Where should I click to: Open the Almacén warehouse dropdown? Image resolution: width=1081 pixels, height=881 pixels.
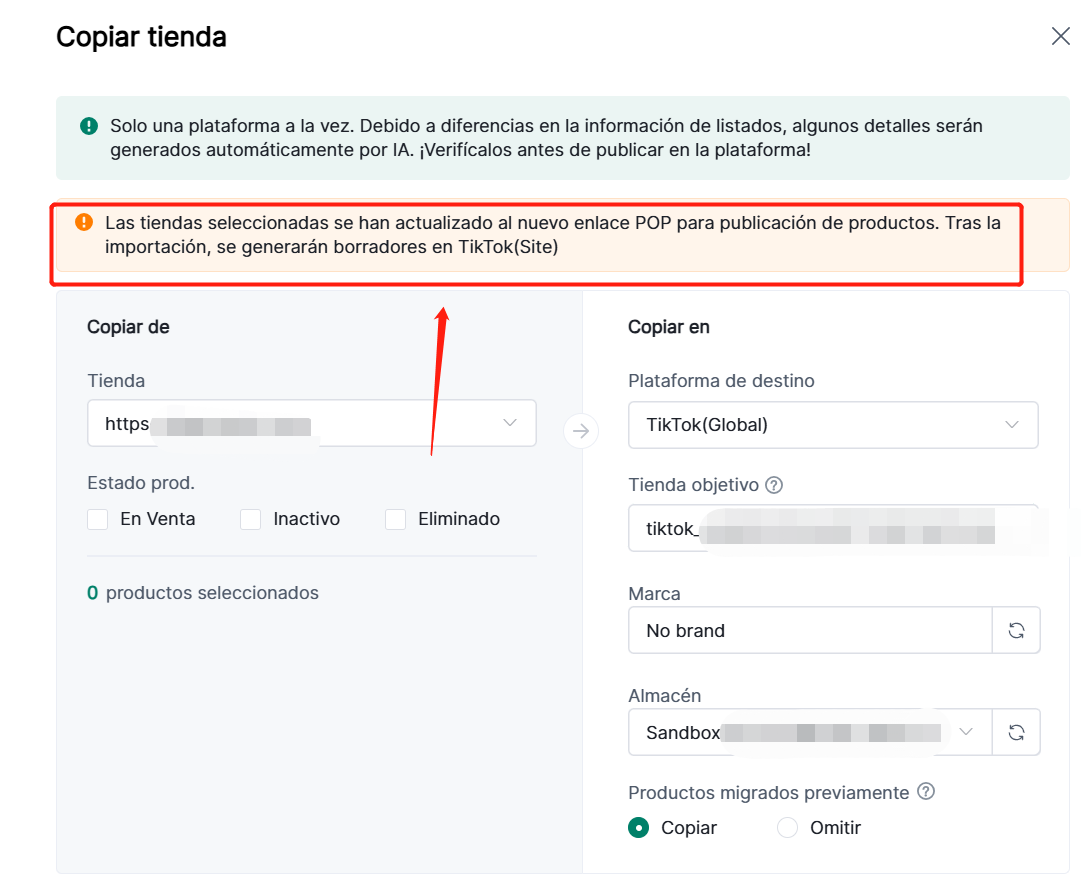click(x=810, y=732)
